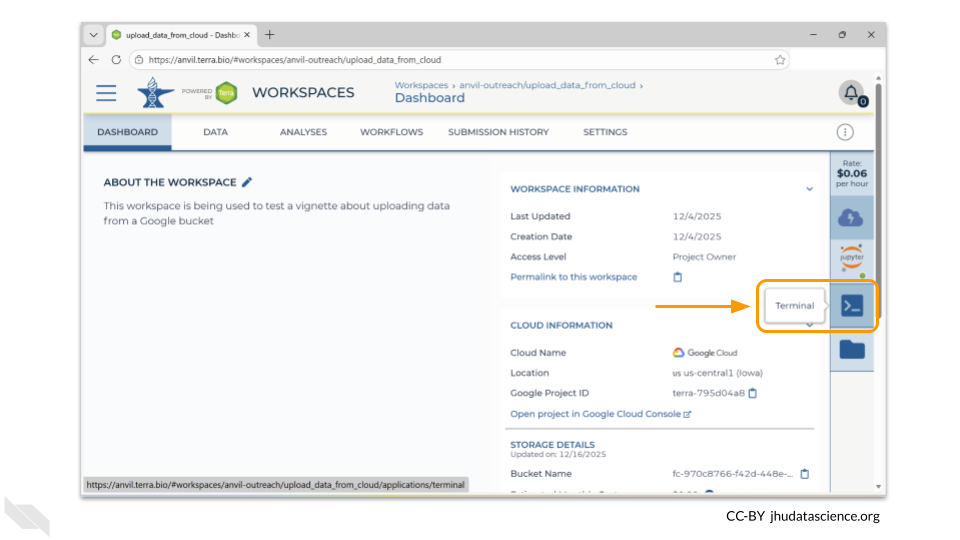Open the Terminal from the sidebar
The image size is (960, 540).
click(852, 305)
